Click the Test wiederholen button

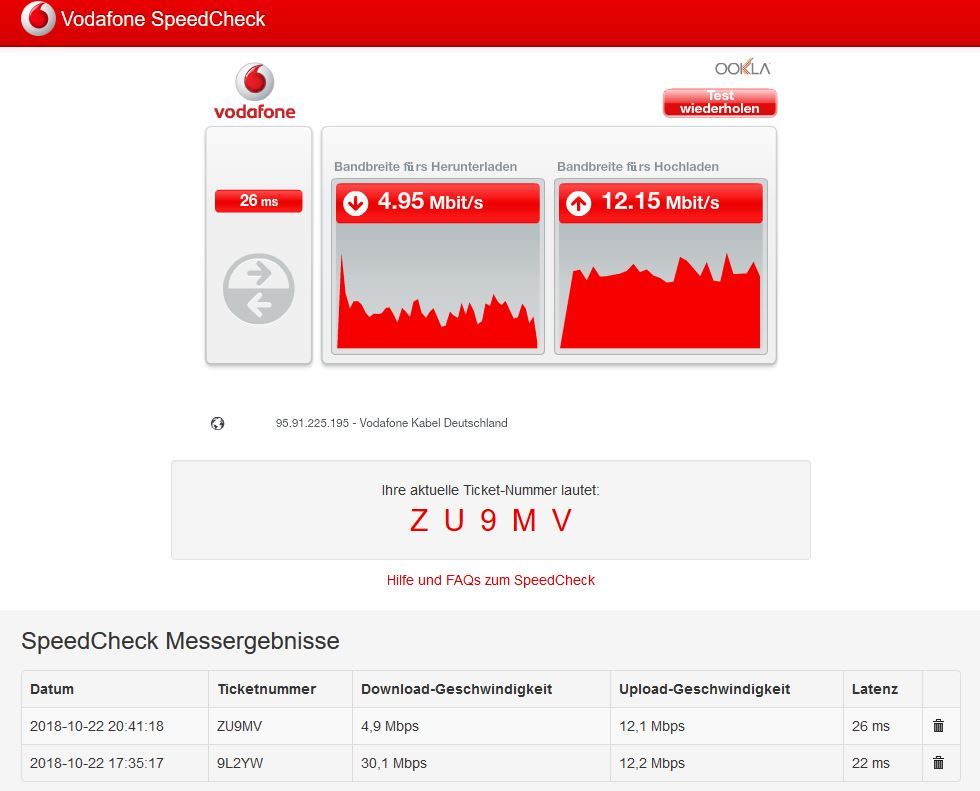pyautogui.click(x=719, y=102)
